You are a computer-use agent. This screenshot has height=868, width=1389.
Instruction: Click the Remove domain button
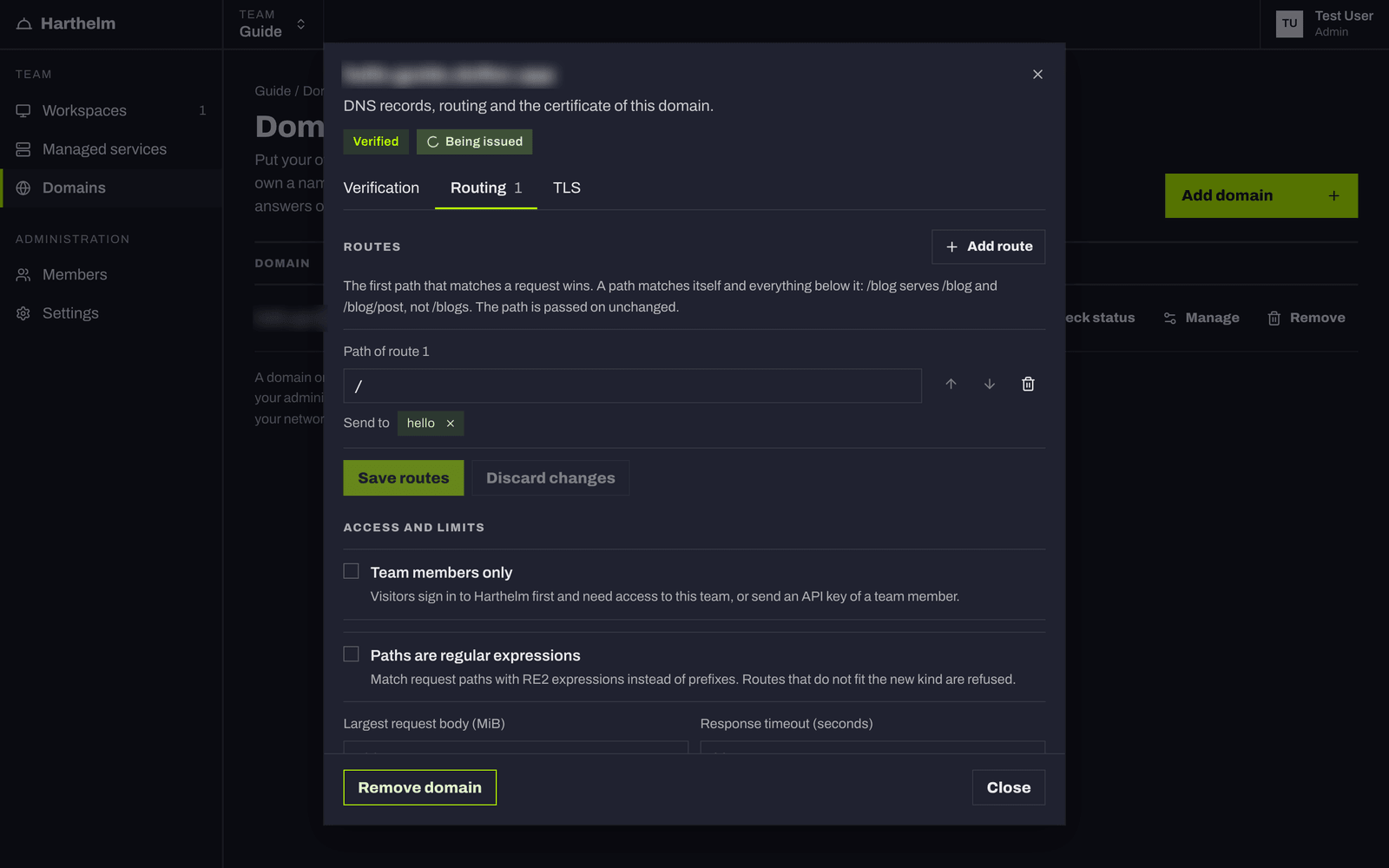pyautogui.click(x=419, y=787)
